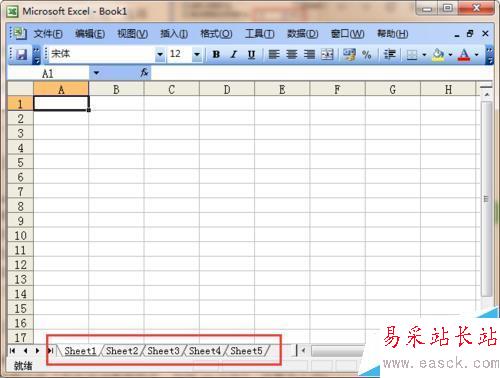Select column D header
Screen dimensions: 500x378
coord(227,89)
